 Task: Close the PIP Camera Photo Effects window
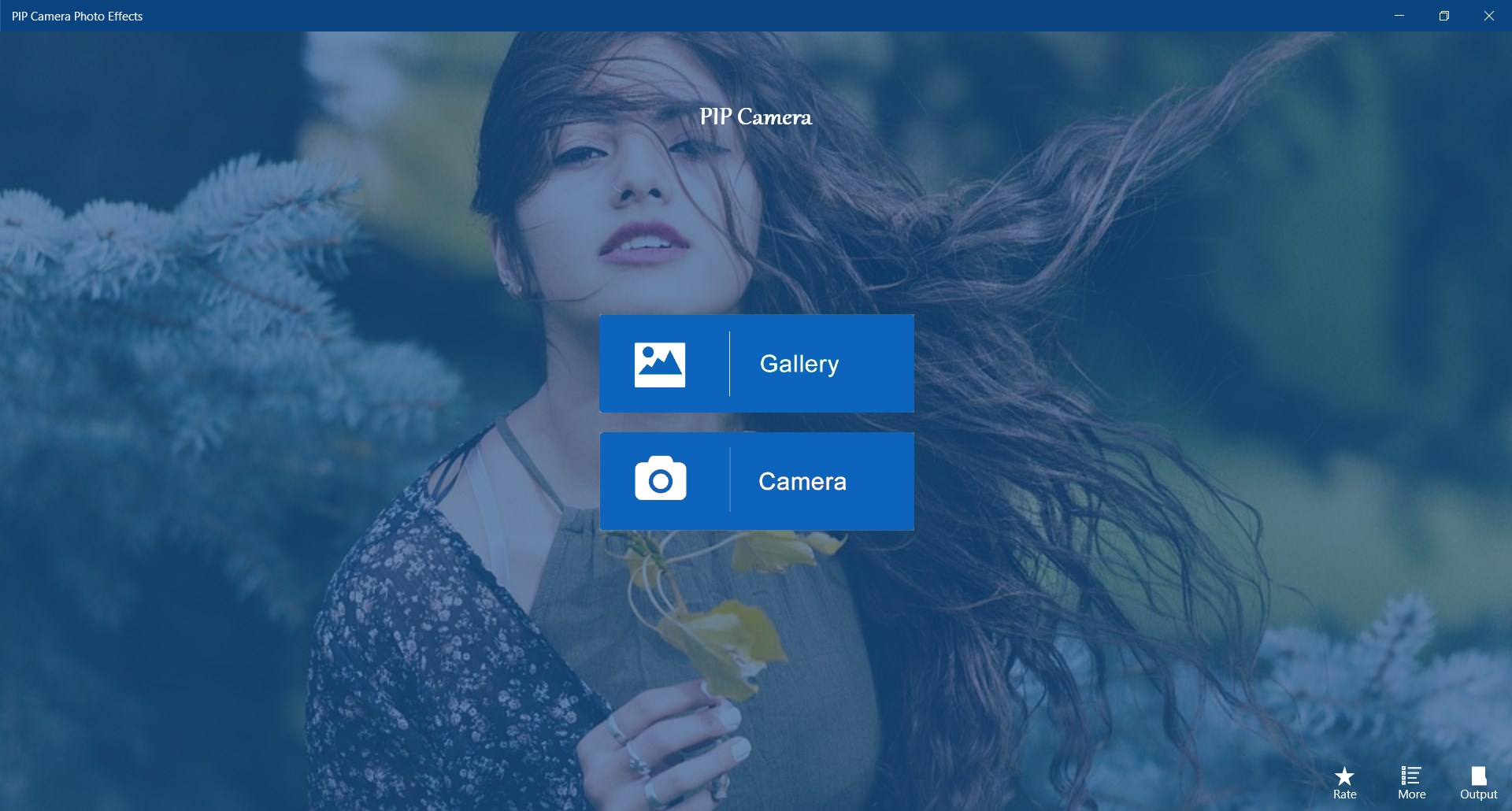click(1489, 16)
